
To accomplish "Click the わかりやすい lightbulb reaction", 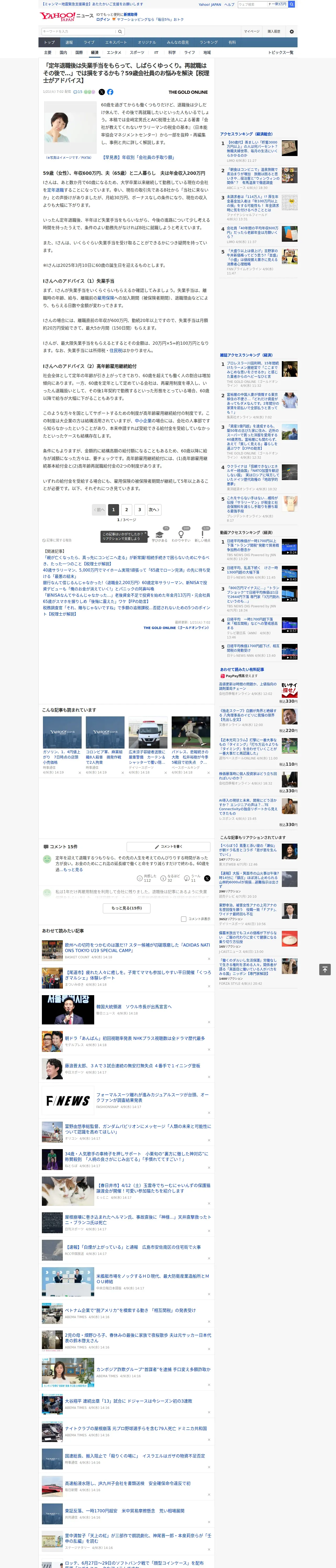I will click(x=181, y=536).
